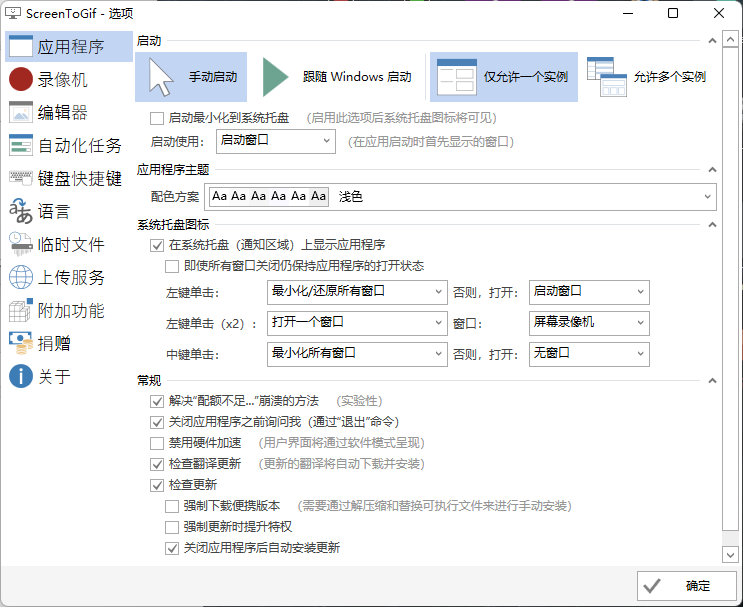Screen dimensions: 743x607
Task: Toggle 检查翻译更新 checkbox
Action: (157, 464)
